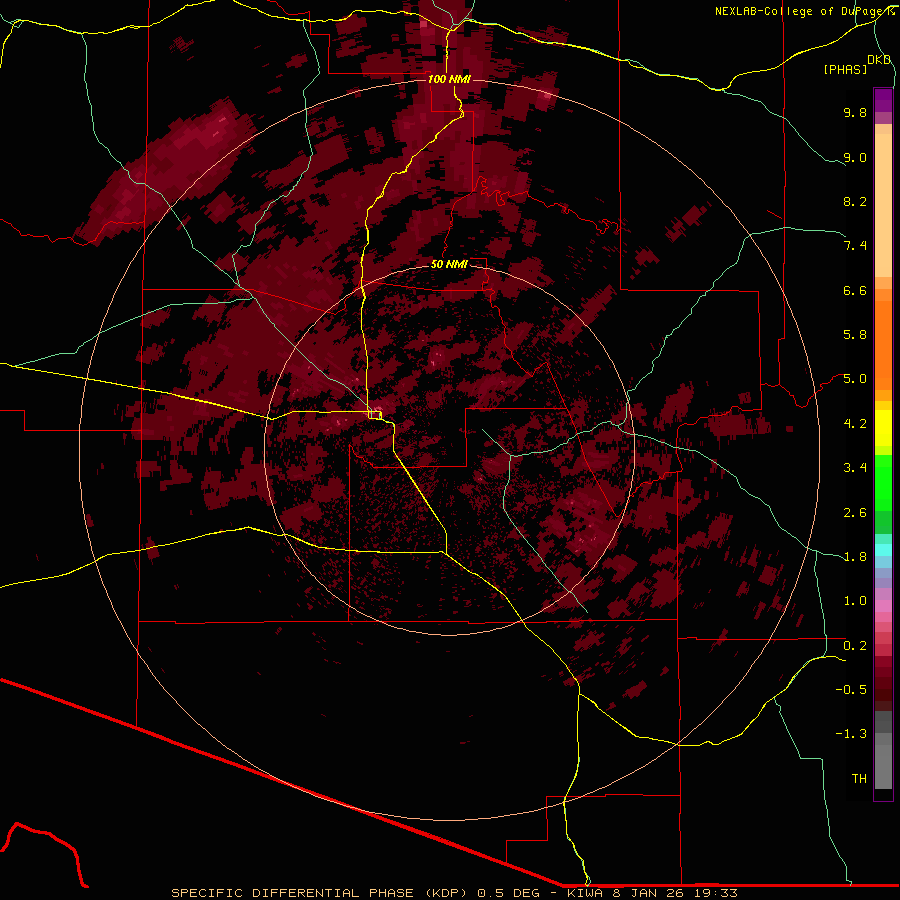Click the 6.6 value on the color scale
Screen dimensions: 900x900
tap(855, 290)
